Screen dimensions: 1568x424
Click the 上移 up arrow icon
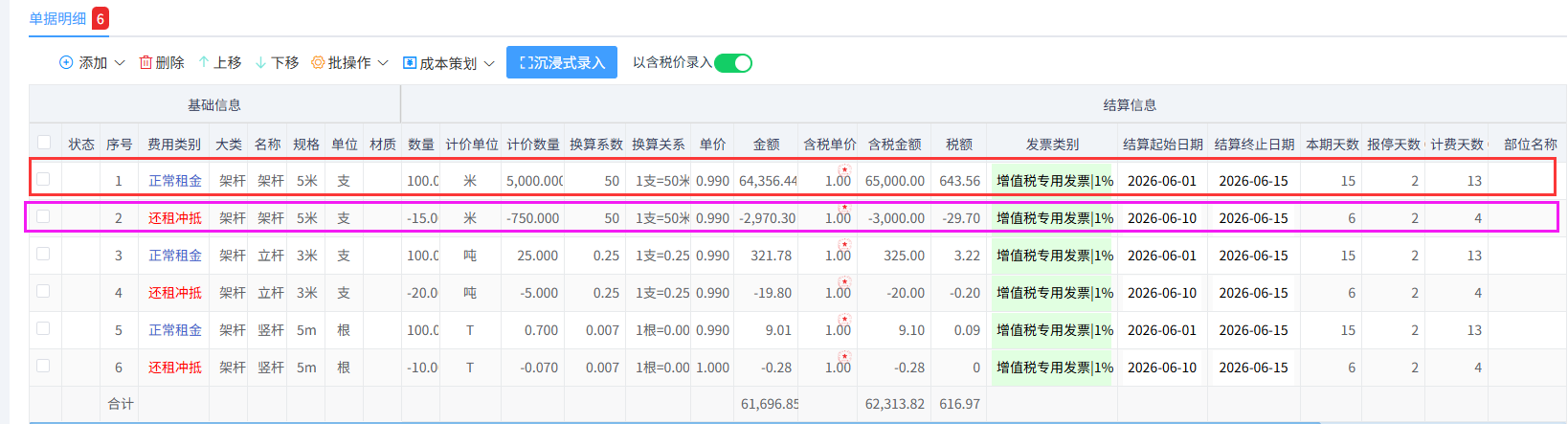coord(204,62)
